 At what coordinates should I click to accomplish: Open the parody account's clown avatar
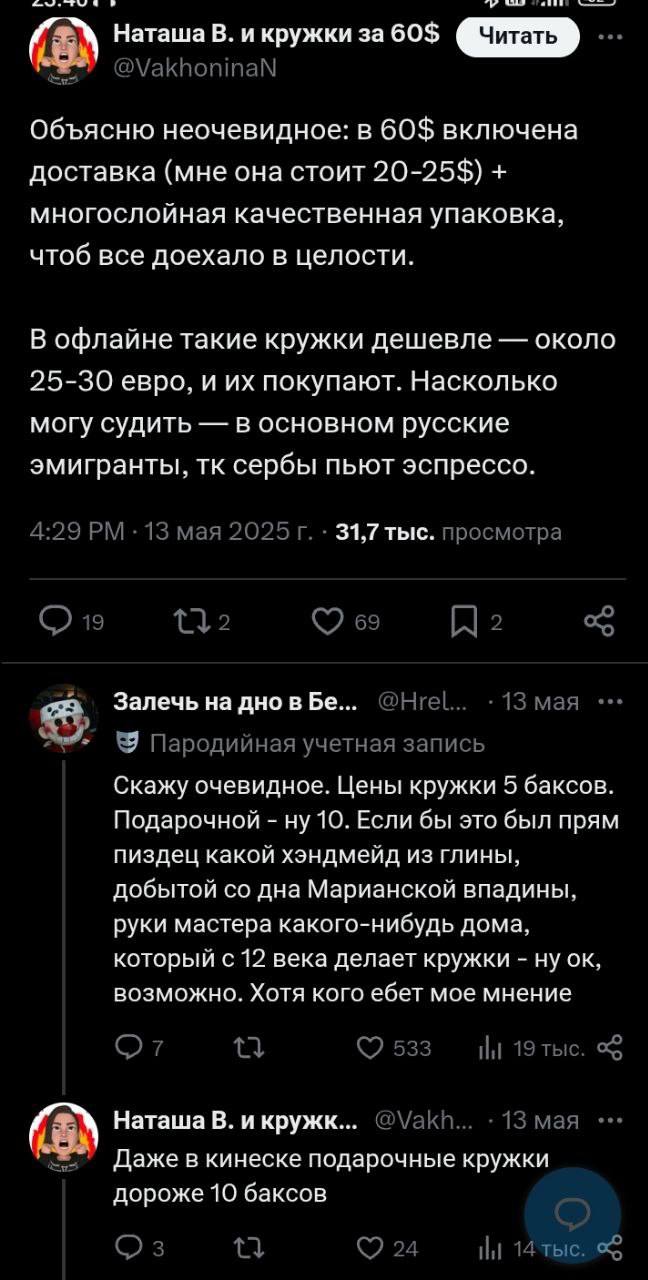pyautogui.click(x=62, y=718)
